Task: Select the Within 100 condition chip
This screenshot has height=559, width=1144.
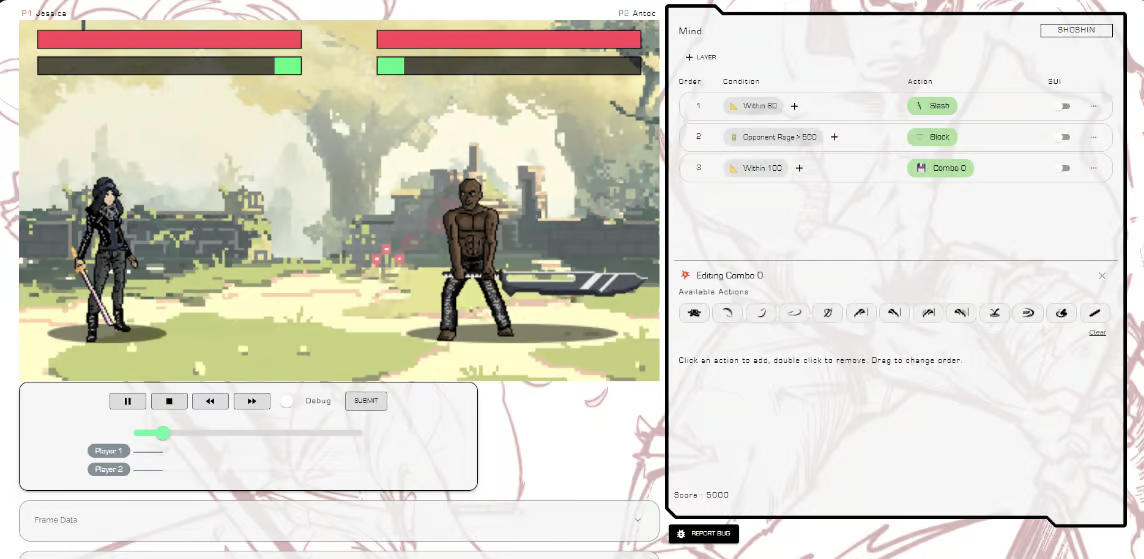Action: 756,168
